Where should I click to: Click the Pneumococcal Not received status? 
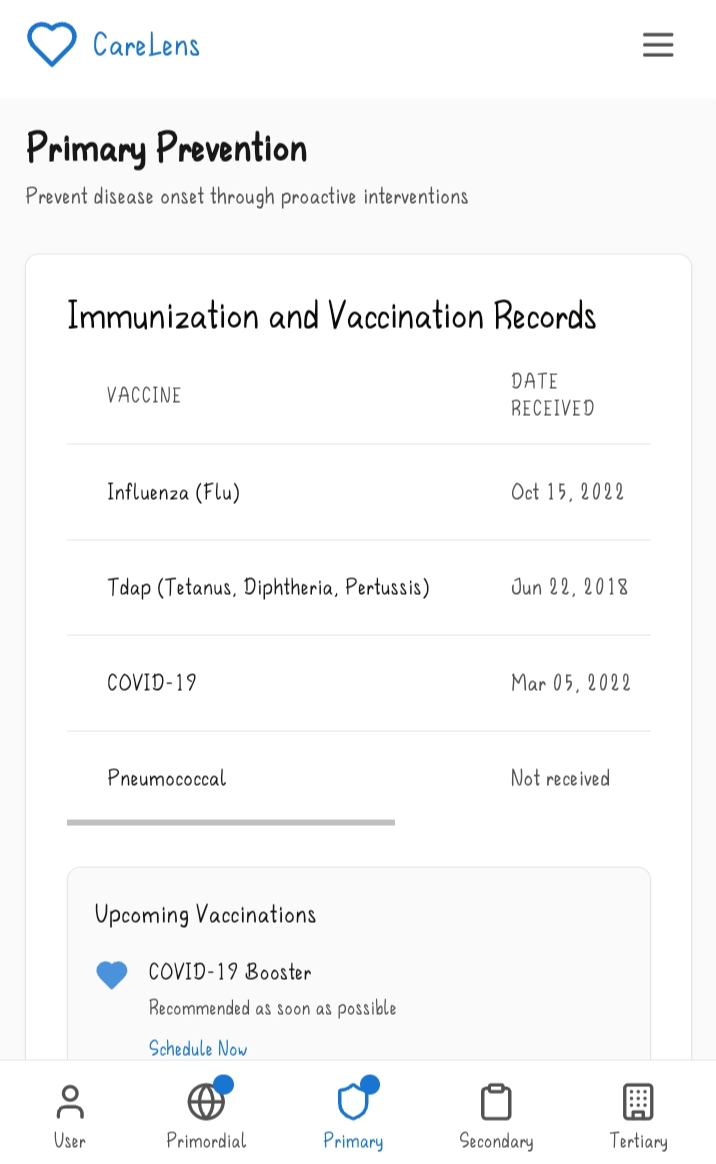pyautogui.click(x=560, y=778)
